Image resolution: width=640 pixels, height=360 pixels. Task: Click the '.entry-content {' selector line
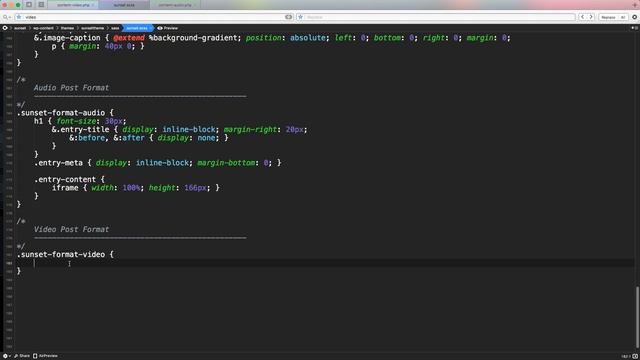pos(69,180)
